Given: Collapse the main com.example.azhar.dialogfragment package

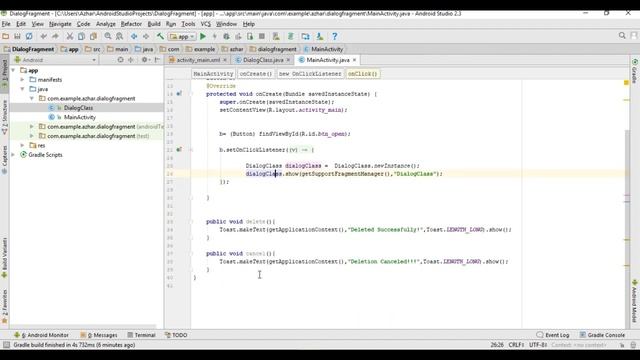Looking at the screenshot, I should coord(32,98).
